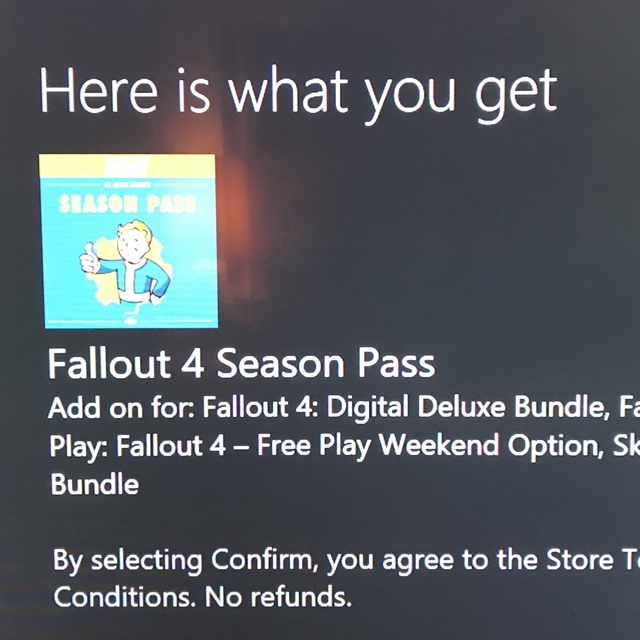Click the "By selecting" agreement text
Image resolution: width=640 pixels, height=640 pixels.
[127, 561]
